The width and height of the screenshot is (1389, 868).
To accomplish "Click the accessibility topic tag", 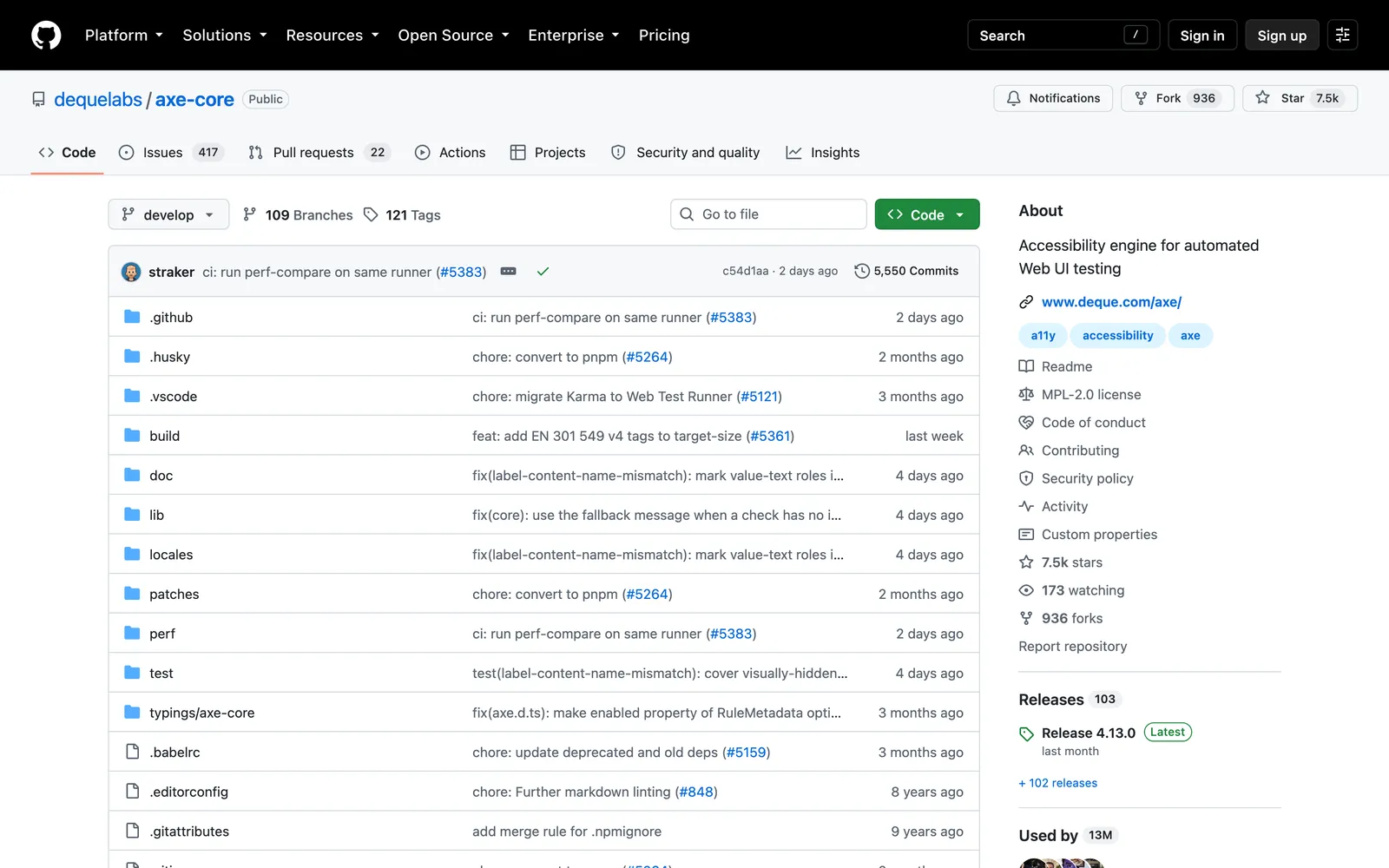I will click(x=1117, y=336).
